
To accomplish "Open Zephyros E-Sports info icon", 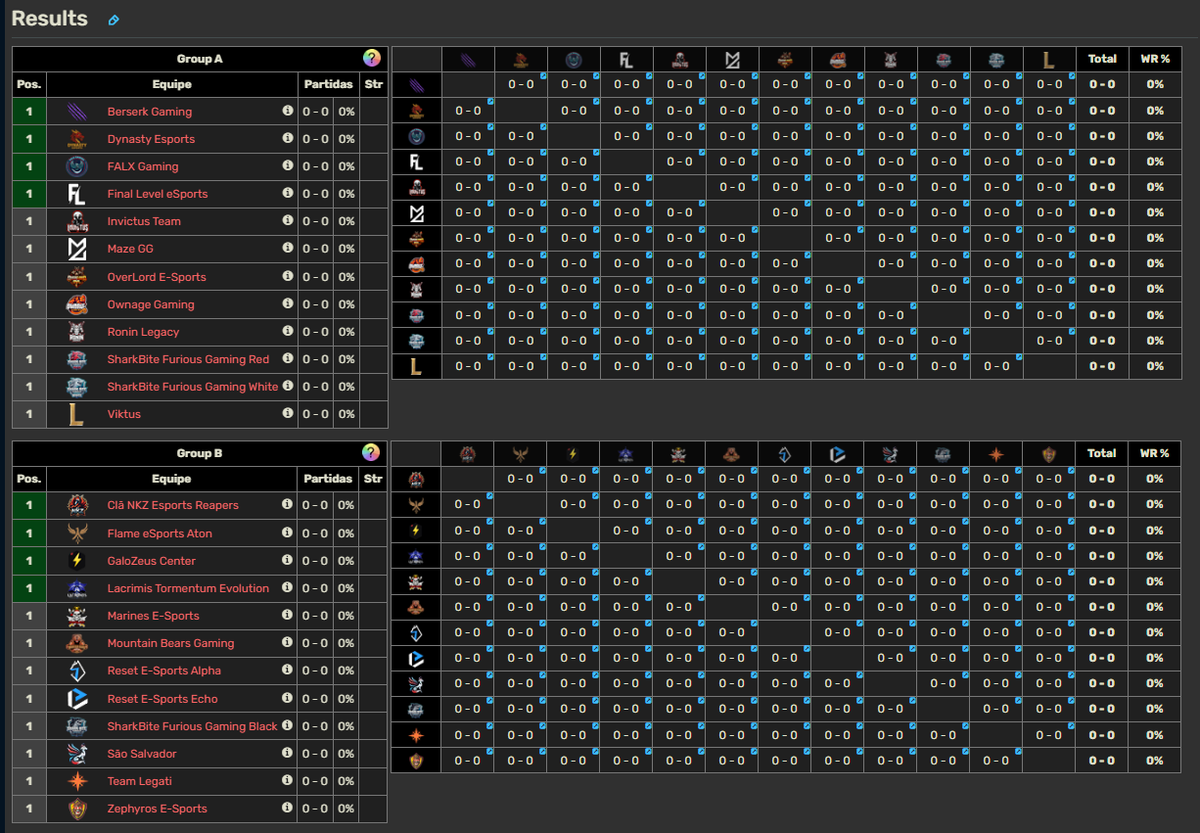I will click(288, 808).
